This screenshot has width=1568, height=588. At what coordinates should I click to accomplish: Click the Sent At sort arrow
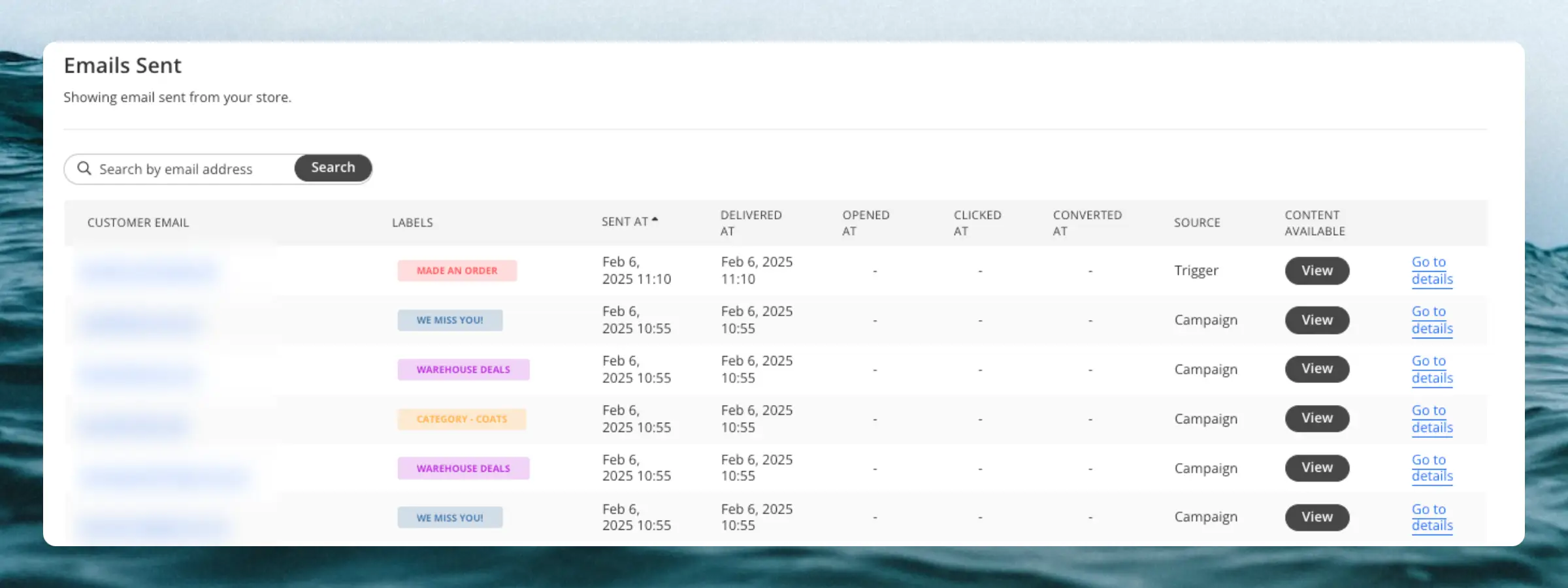point(655,220)
